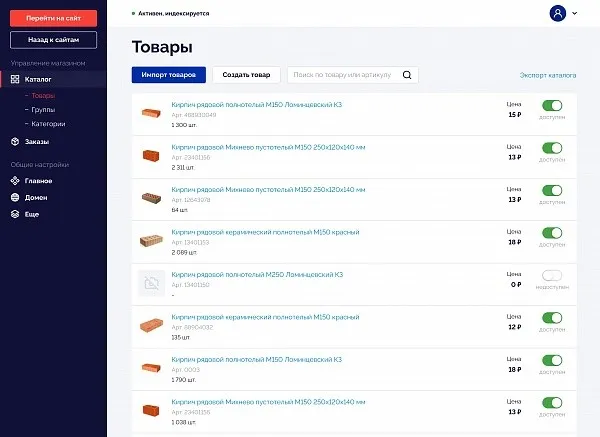Click the article text Арт. 0003
The width and height of the screenshot is (600, 437).
pos(186,370)
